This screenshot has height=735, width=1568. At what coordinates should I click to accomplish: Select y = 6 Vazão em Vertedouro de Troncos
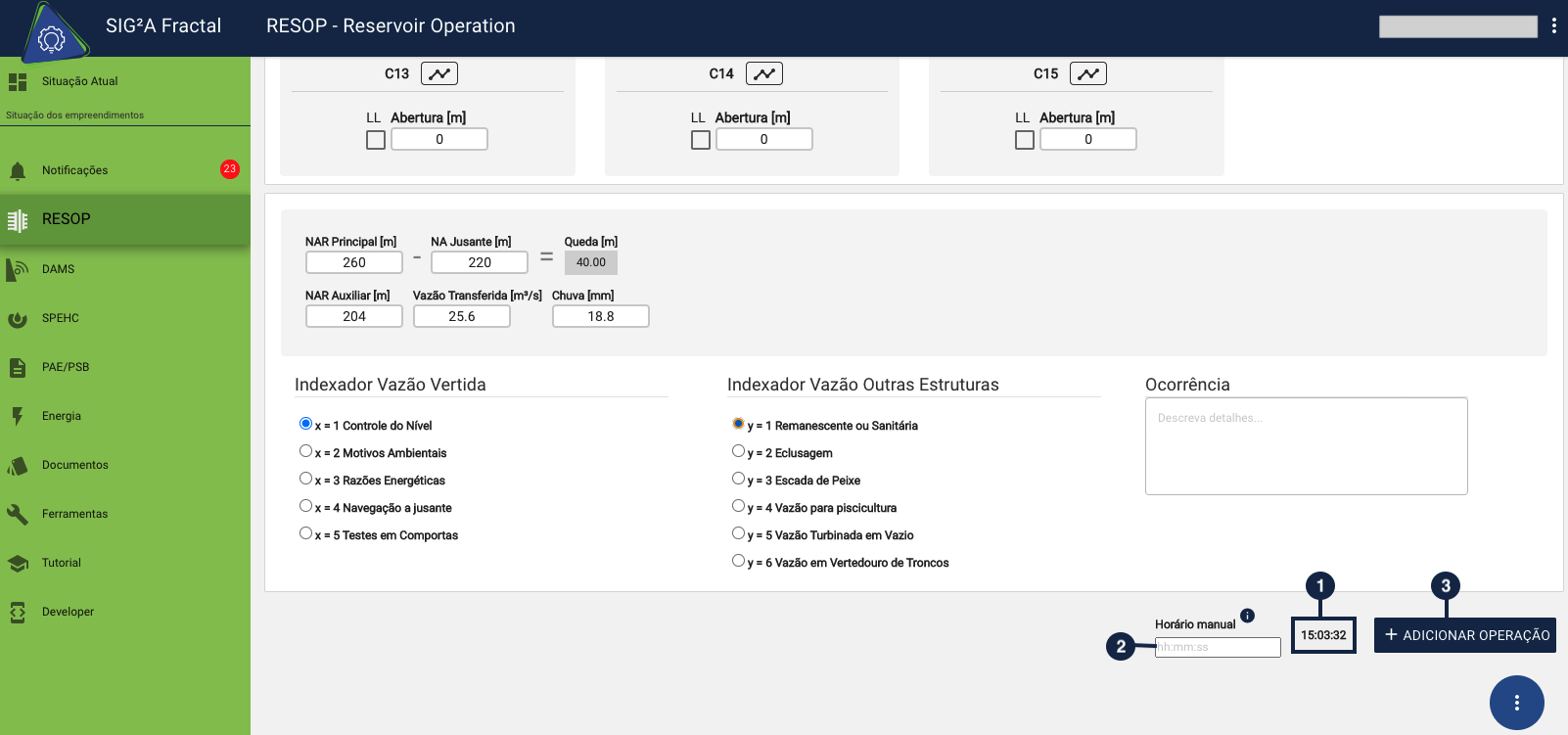tap(738, 561)
